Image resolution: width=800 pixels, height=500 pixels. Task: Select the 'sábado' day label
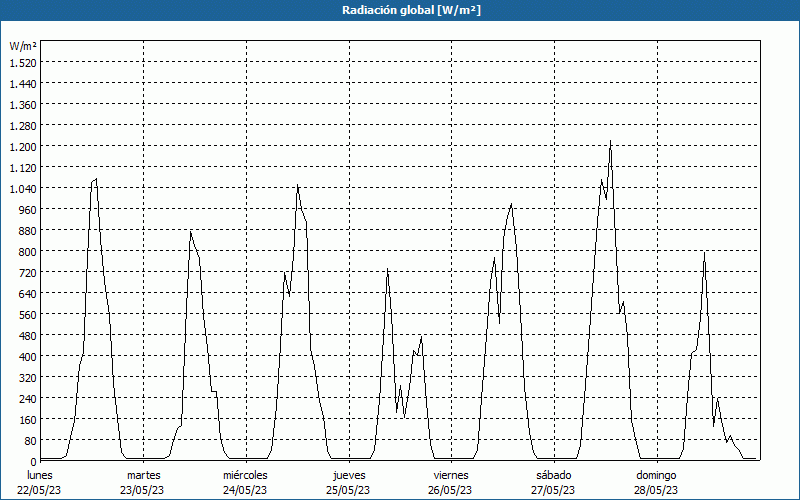pyautogui.click(x=554, y=475)
